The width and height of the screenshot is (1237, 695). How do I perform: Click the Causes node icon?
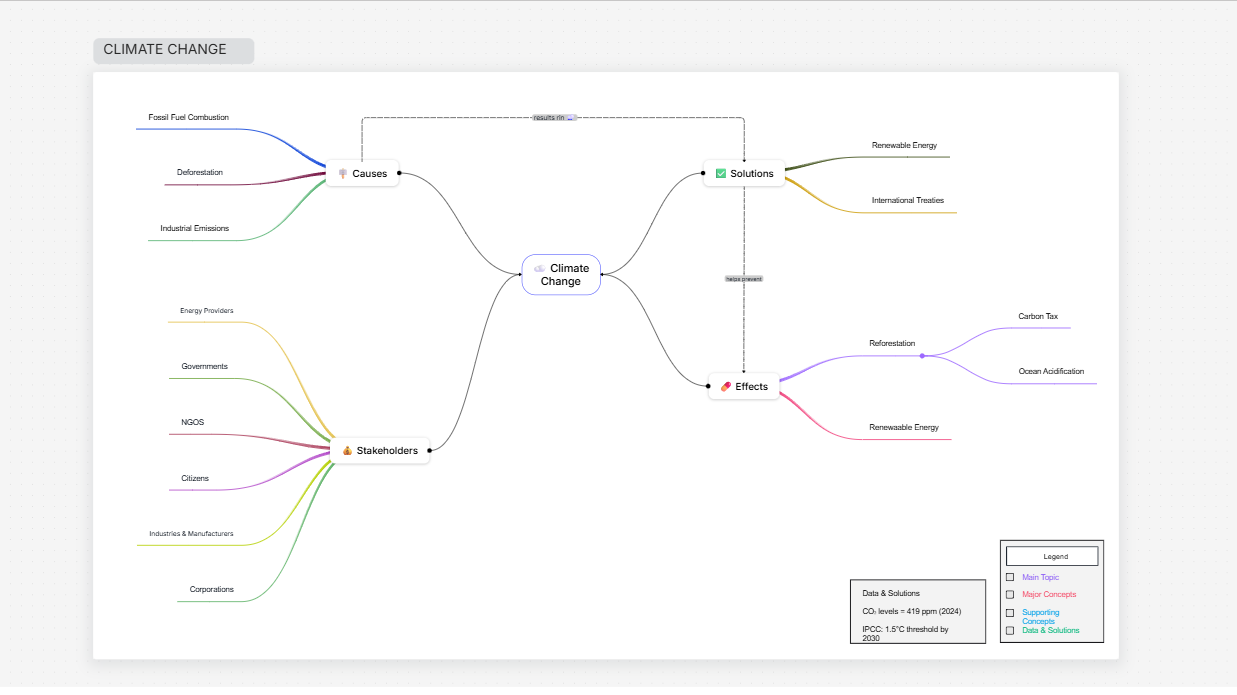point(343,173)
